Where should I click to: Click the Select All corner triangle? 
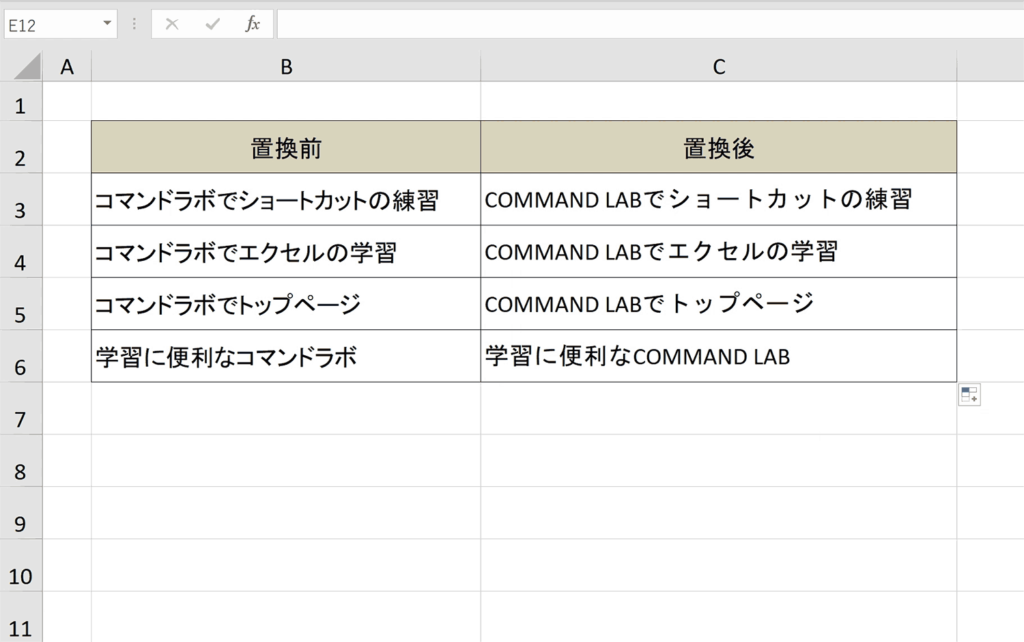click(x=27, y=67)
